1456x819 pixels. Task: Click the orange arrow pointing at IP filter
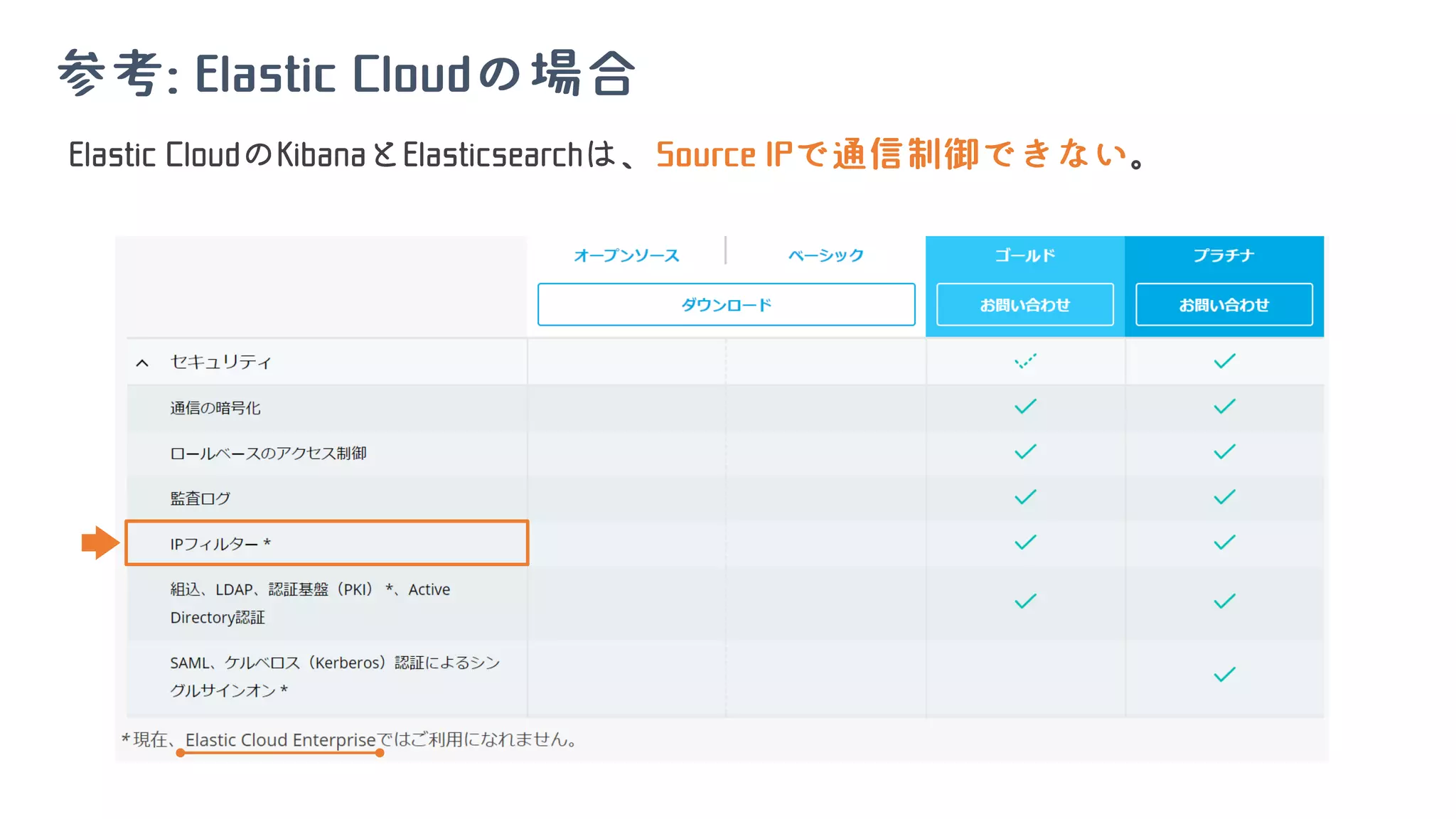coord(100,543)
